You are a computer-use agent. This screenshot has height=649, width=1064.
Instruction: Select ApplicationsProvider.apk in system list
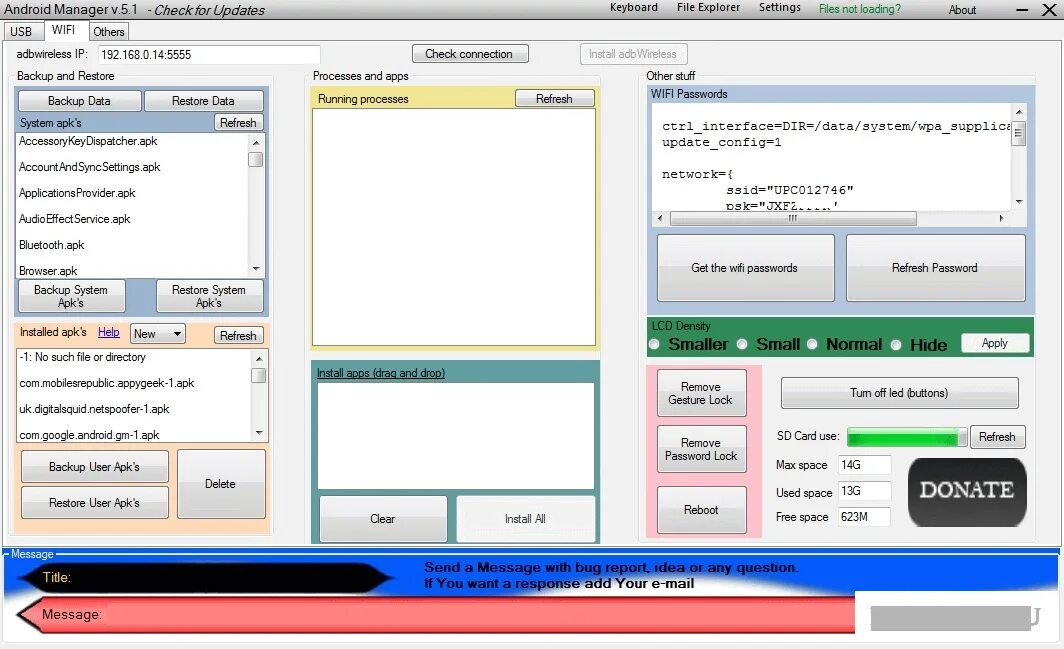coord(77,193)
